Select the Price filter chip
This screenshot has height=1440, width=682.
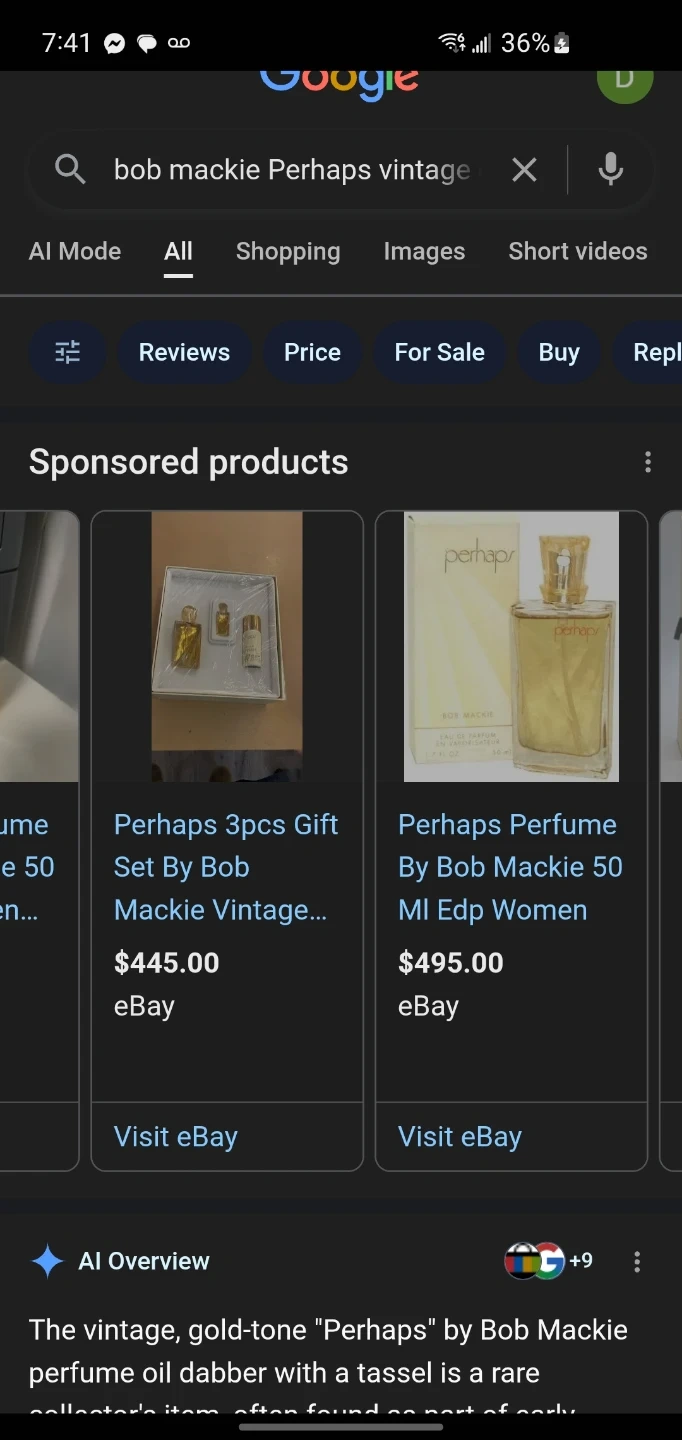[x=312, y=352]
